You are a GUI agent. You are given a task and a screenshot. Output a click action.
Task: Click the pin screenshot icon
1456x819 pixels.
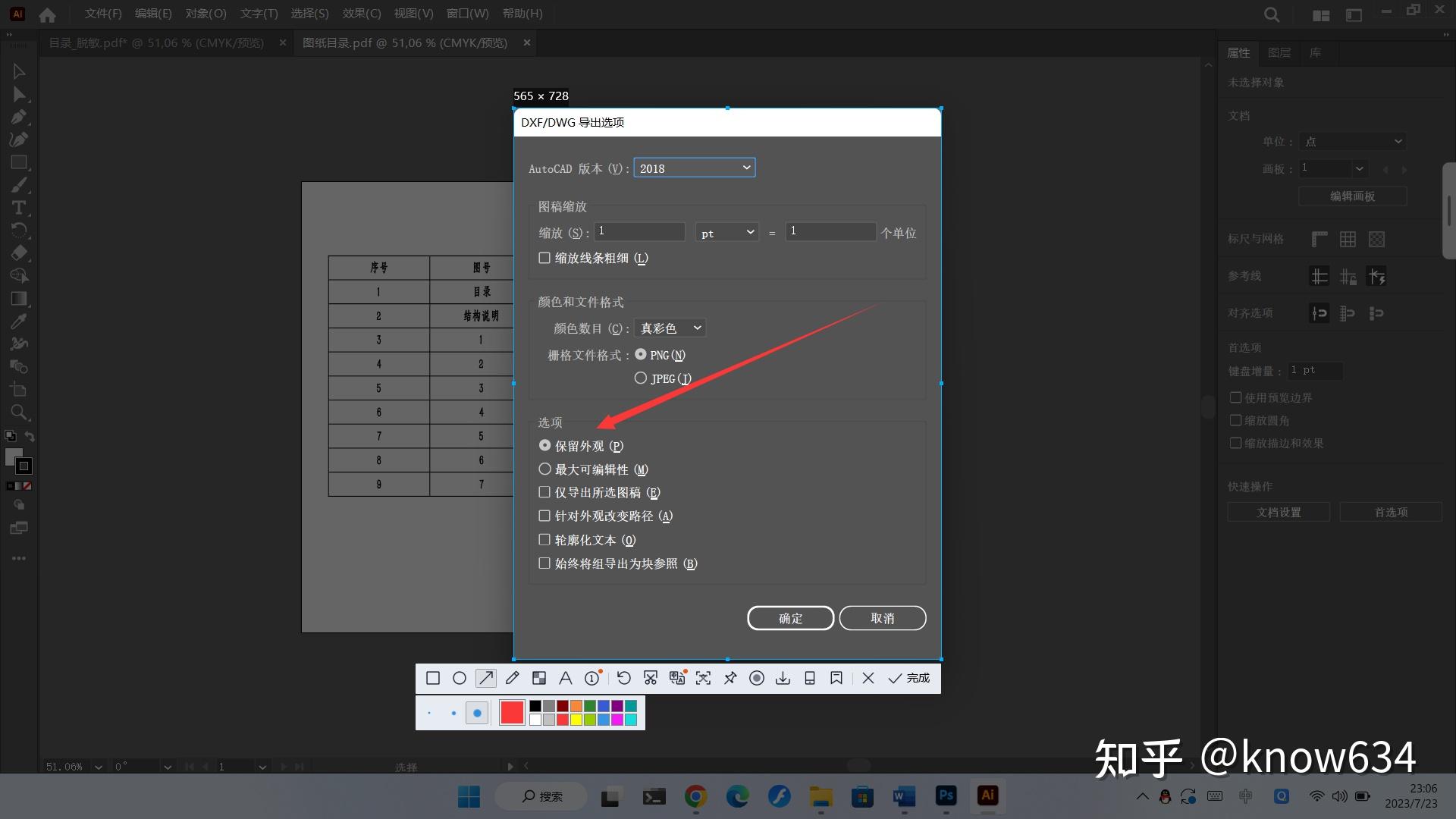pyautogui.click(x=730, y=678)
